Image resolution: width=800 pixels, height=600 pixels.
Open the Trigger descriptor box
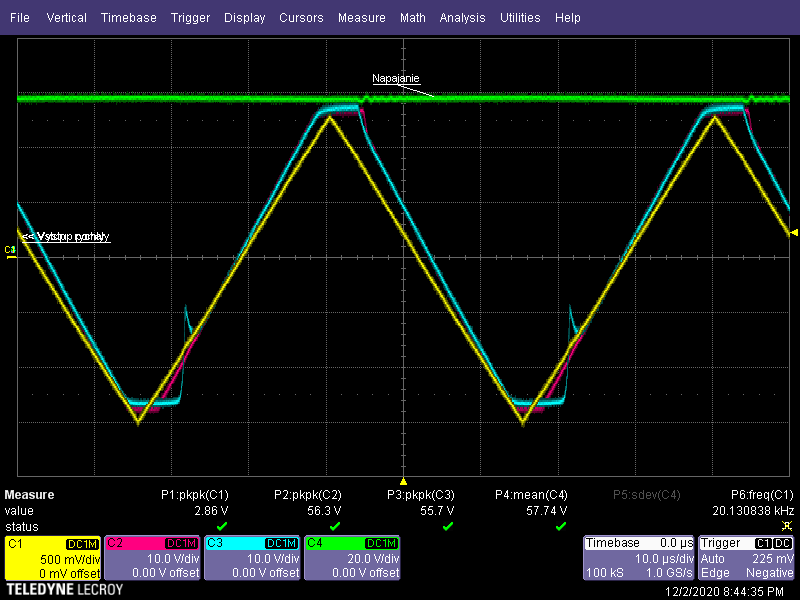pyautogui.click(x=746, y=558)
